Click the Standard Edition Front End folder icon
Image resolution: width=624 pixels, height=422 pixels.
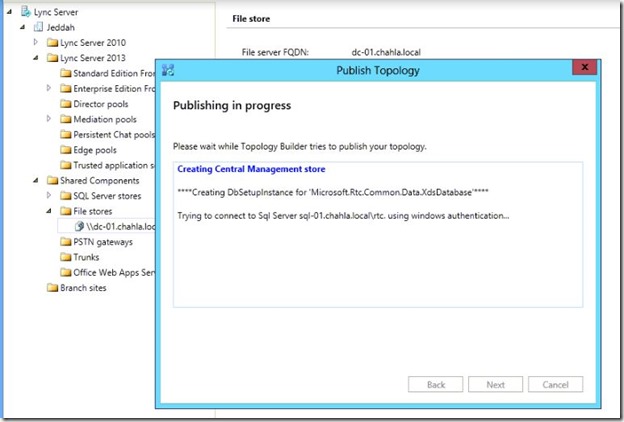tap(65, 73)
